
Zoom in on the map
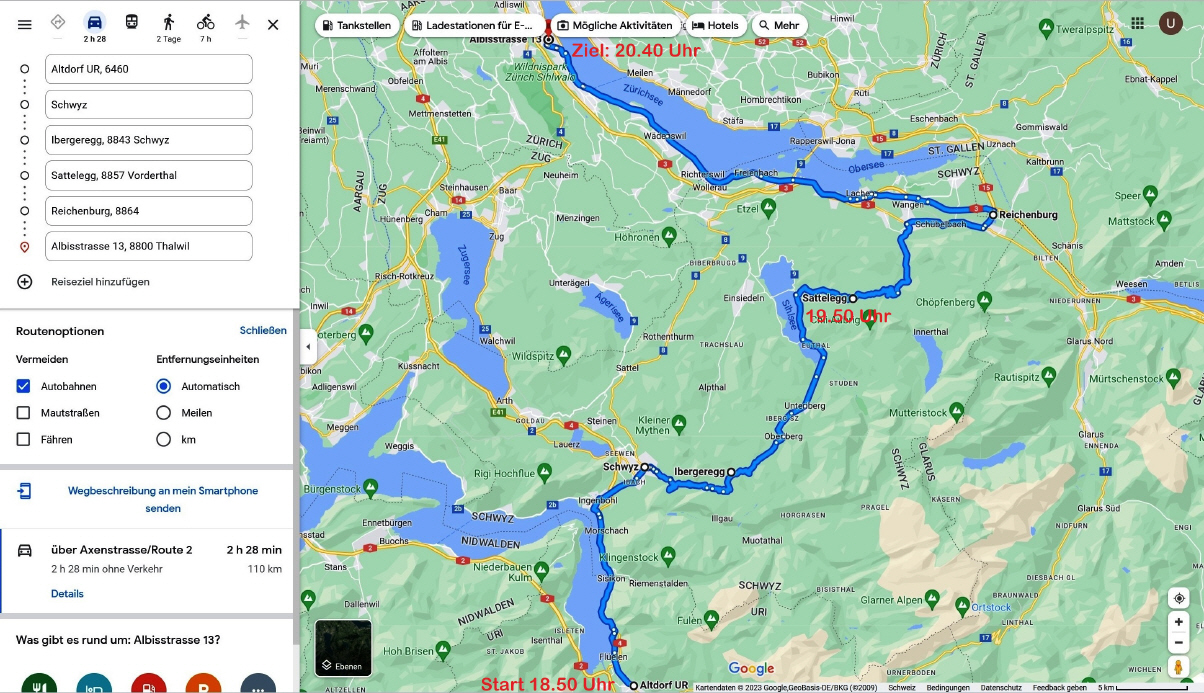[x=1179, y=622]
